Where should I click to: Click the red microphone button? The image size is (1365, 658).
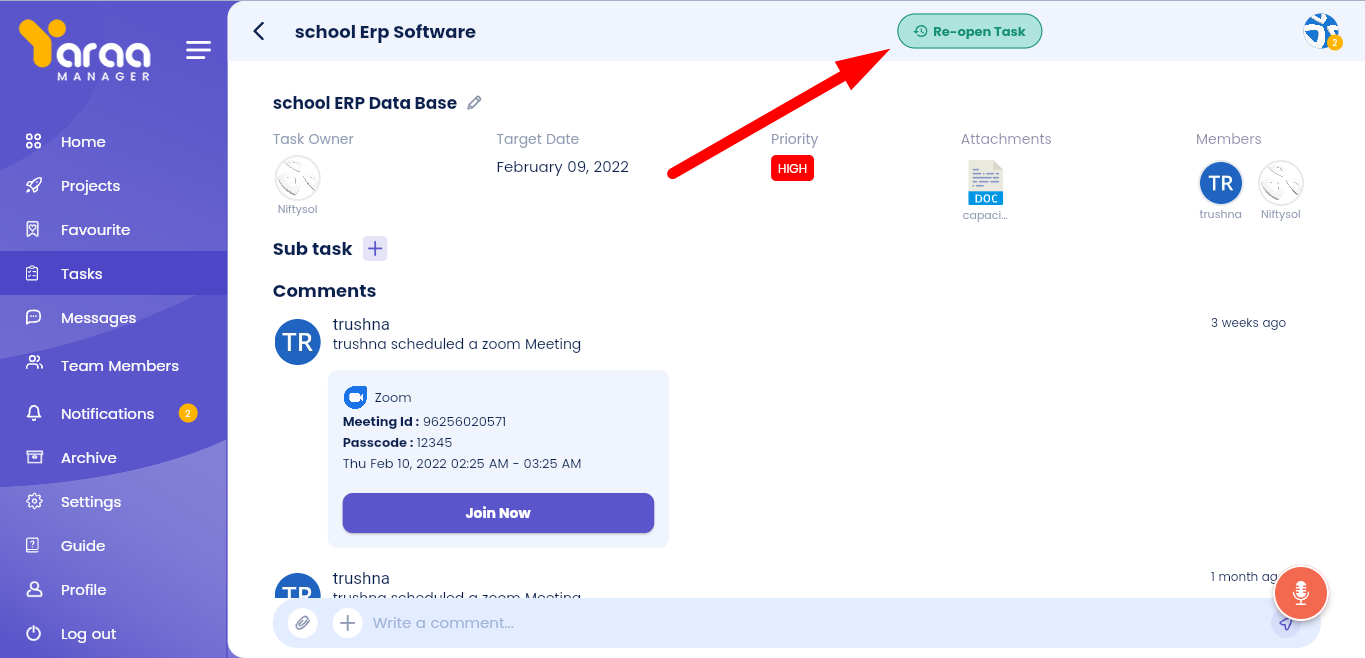tap(1300, 593)
